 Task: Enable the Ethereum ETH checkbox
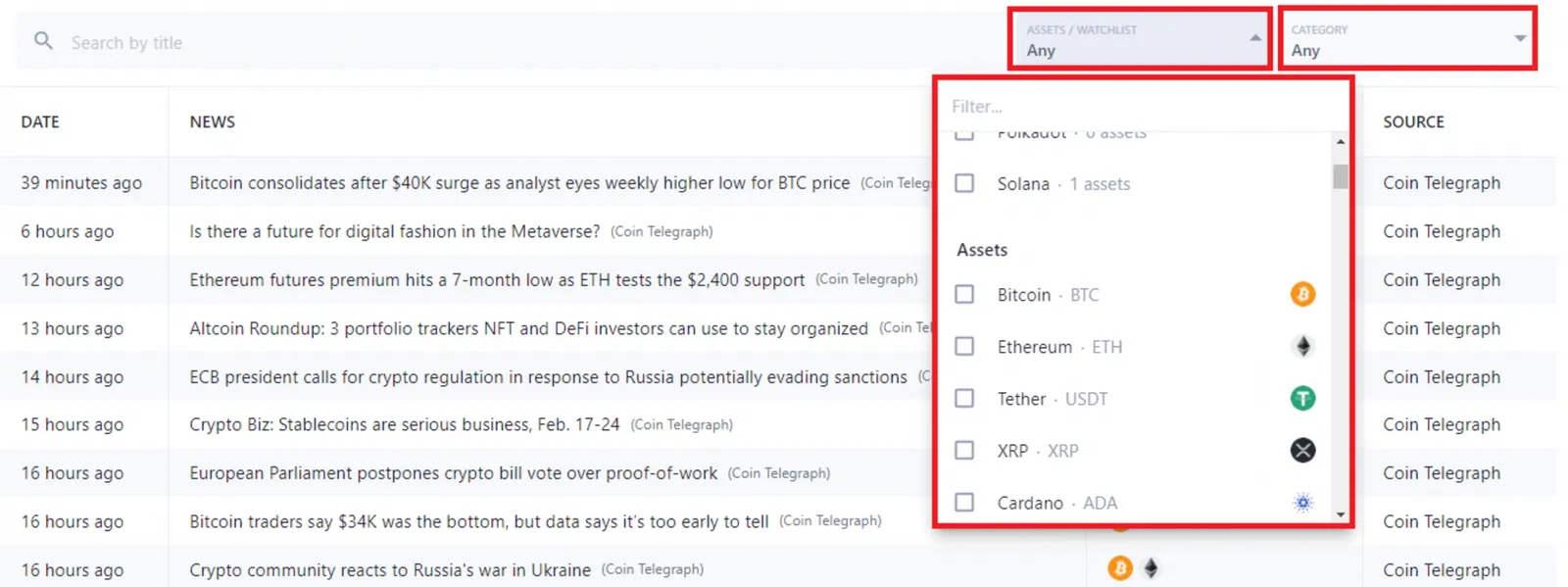pyautogui.click(x=964, y=346)
